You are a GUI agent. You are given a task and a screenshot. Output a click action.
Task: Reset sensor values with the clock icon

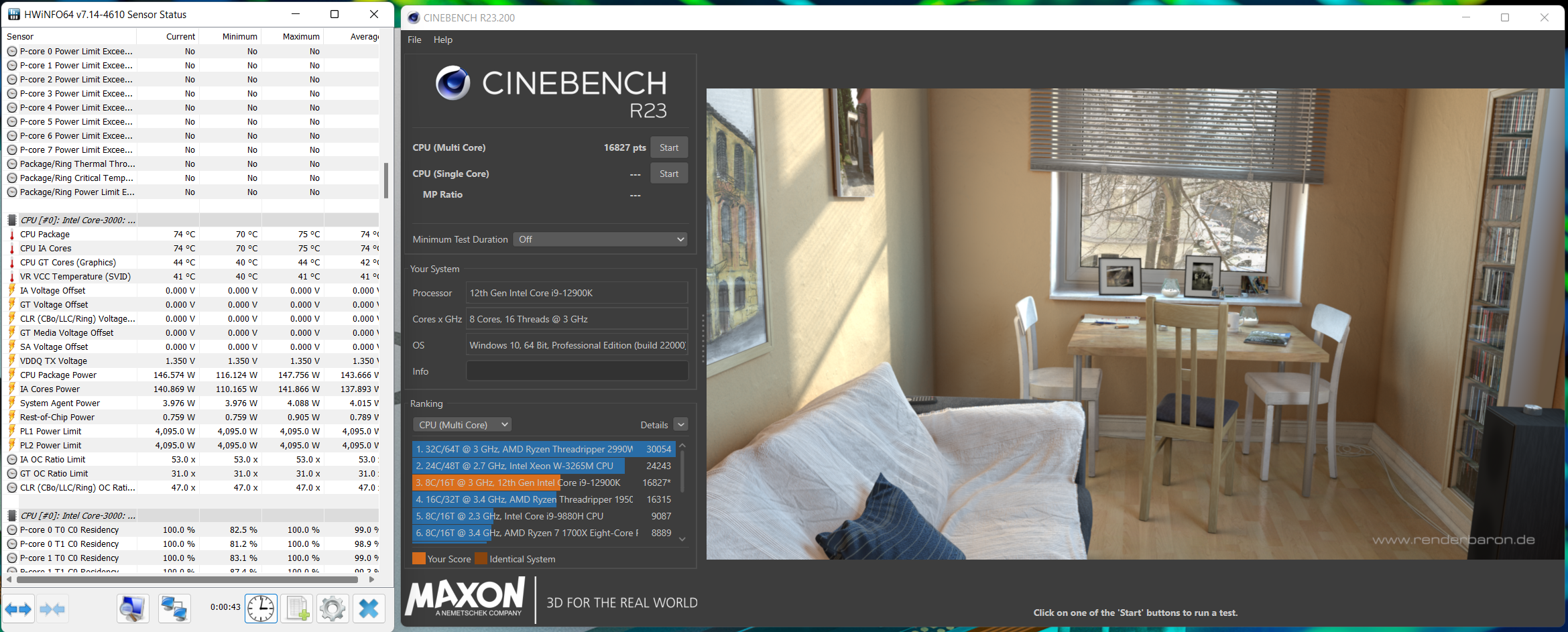point(261,609)
